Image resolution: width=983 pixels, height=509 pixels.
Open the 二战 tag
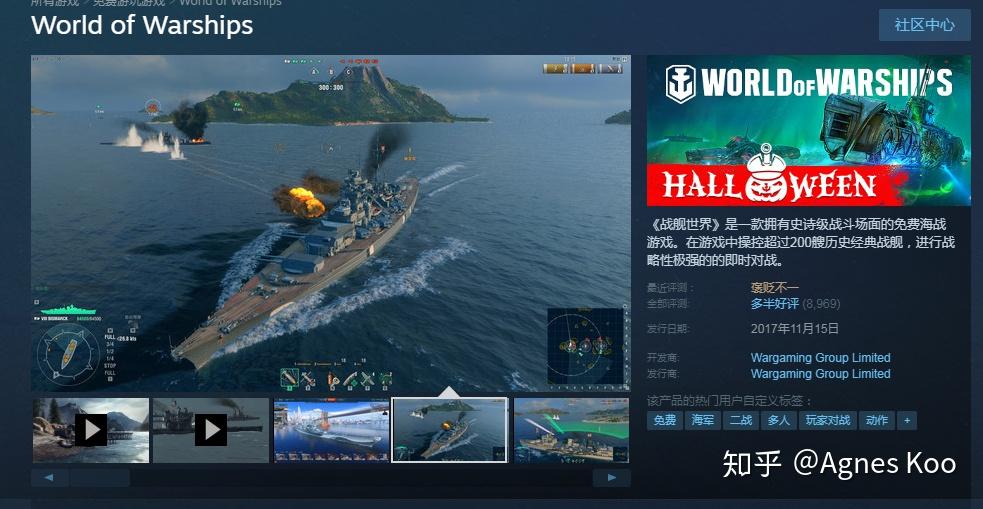click(740, 420)
